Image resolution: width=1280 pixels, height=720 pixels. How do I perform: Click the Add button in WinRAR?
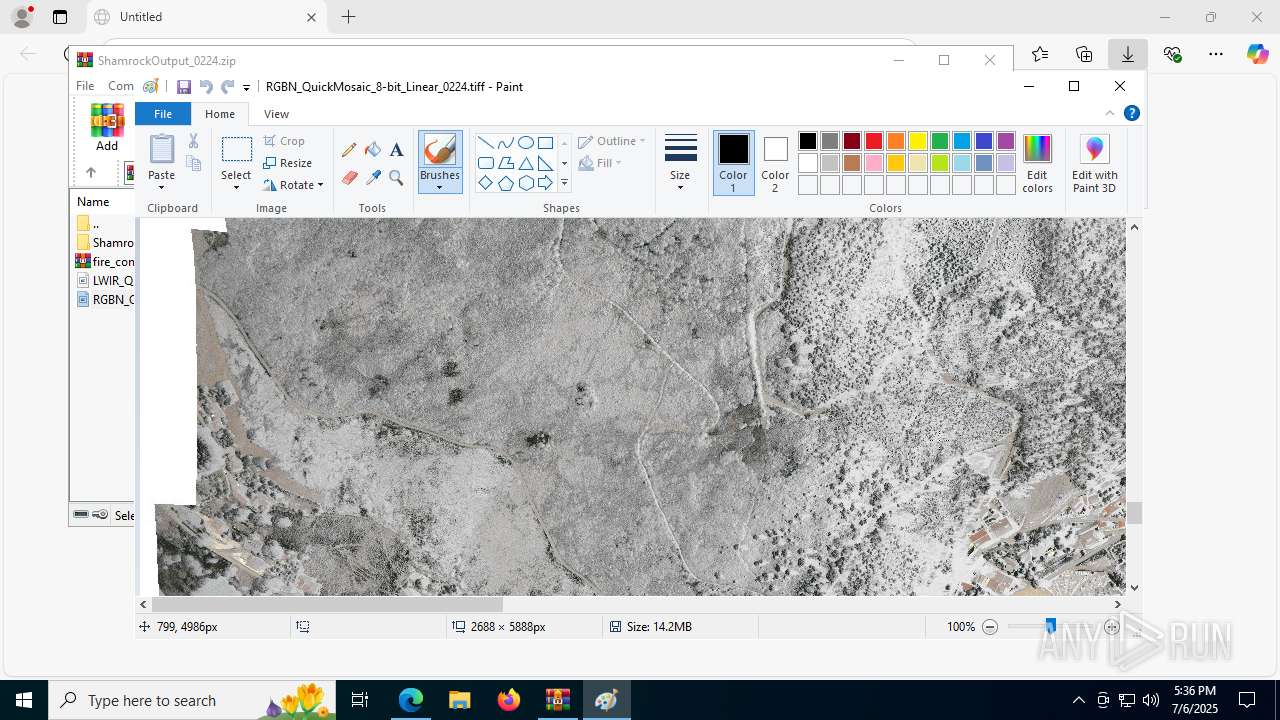click(107, 128)
